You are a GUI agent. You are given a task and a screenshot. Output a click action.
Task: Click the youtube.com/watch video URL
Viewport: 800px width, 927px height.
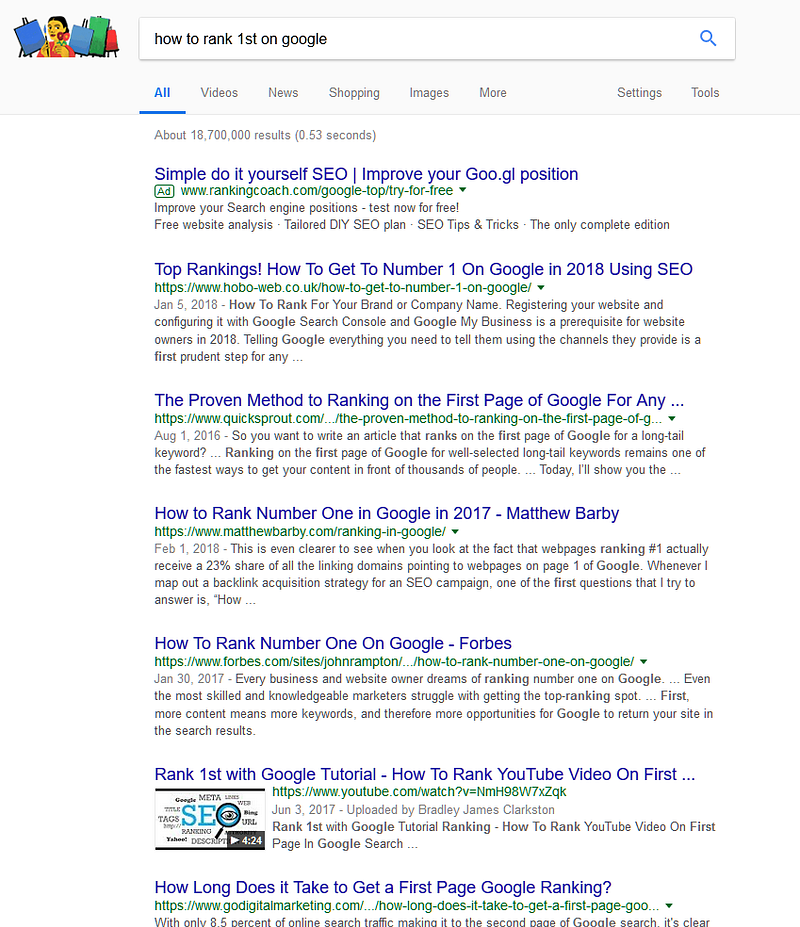[x=419, y=792]
